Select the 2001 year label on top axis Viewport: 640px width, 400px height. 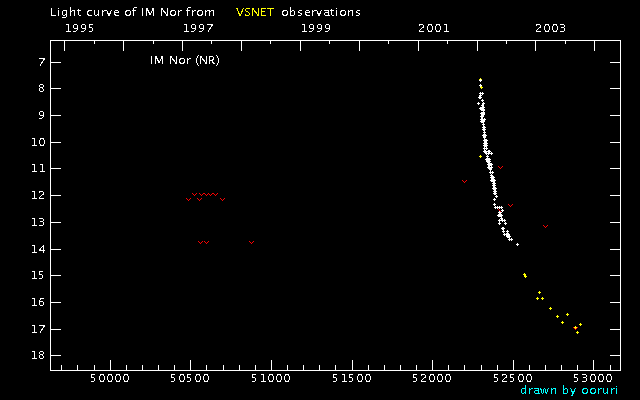pos(433,28)
